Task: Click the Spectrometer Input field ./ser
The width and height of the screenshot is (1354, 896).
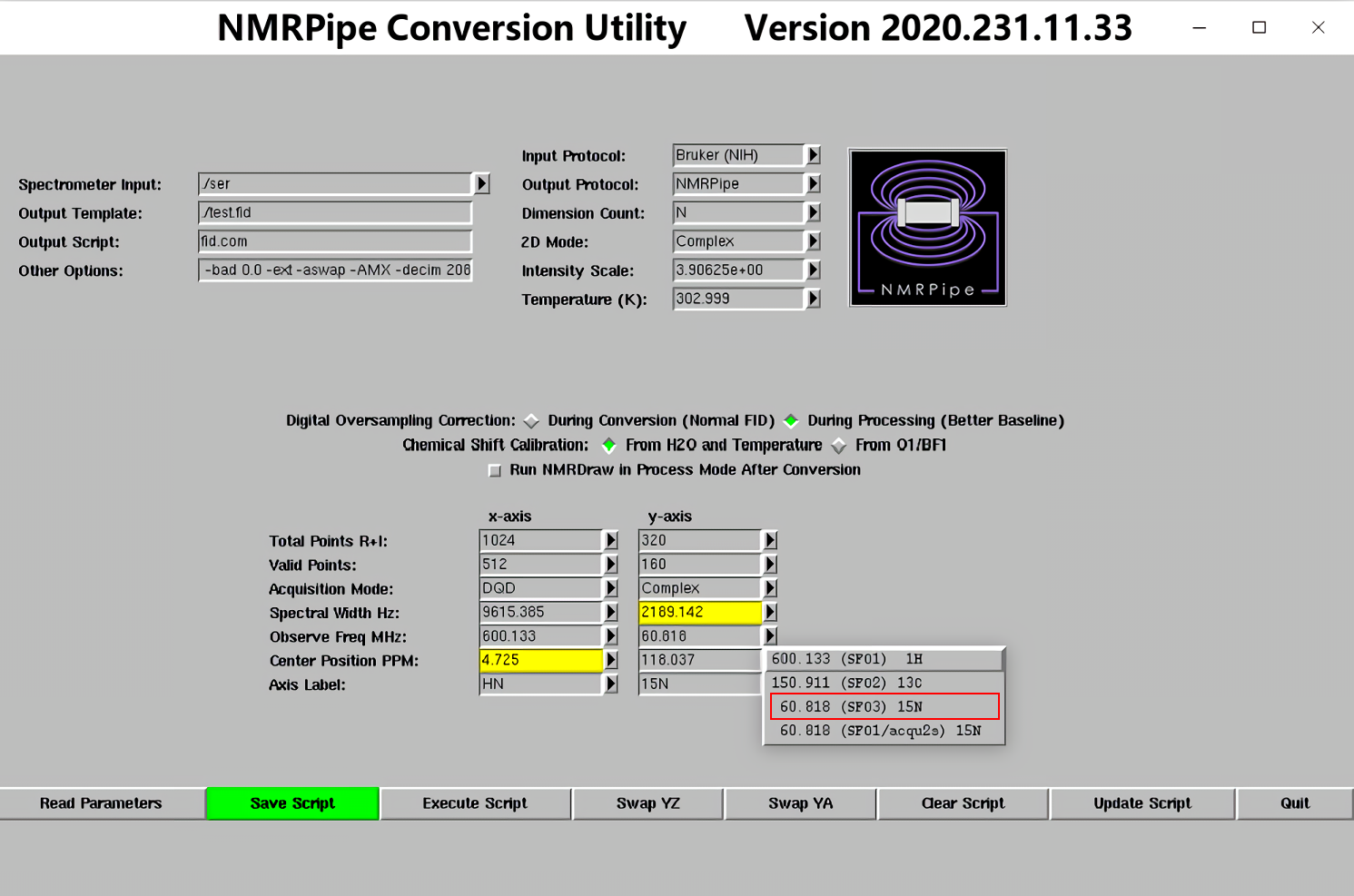Action: [335, 183]
